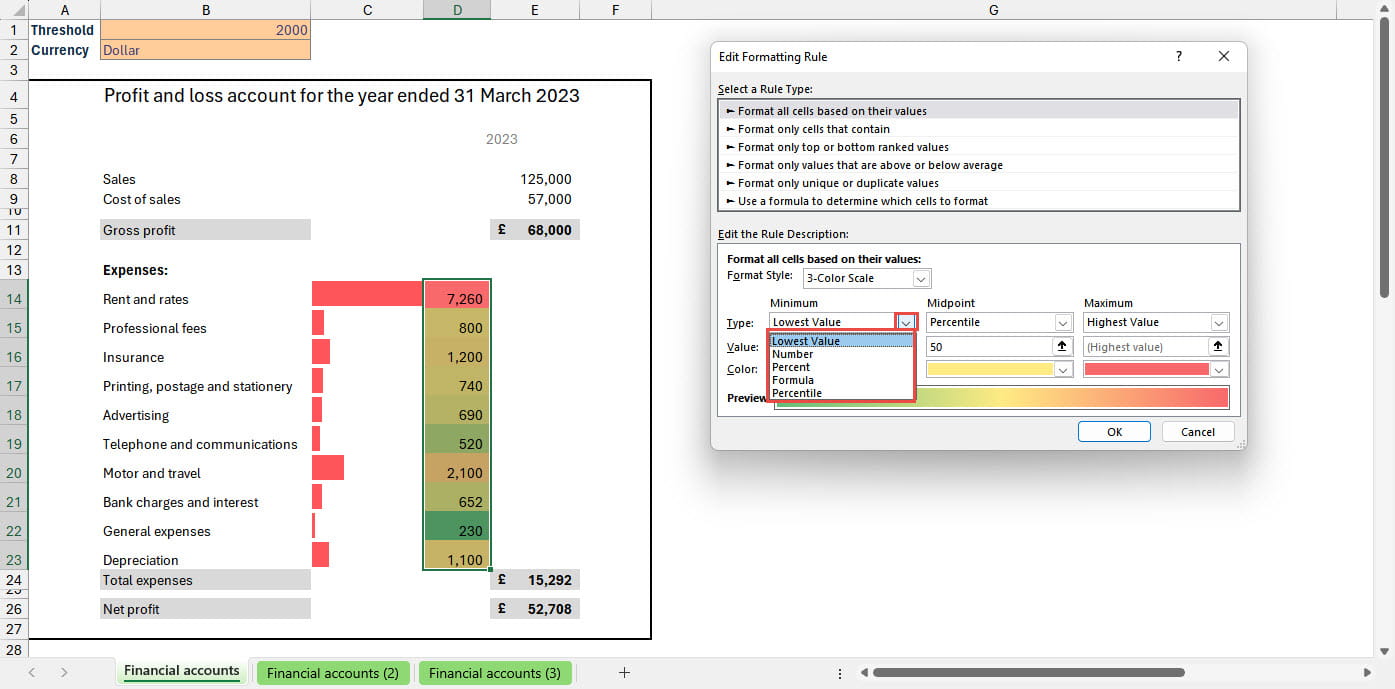Click the Midpoint value field showing 50
The height and width of the screenshot is (689, 1395).
[x=988, y=346]
